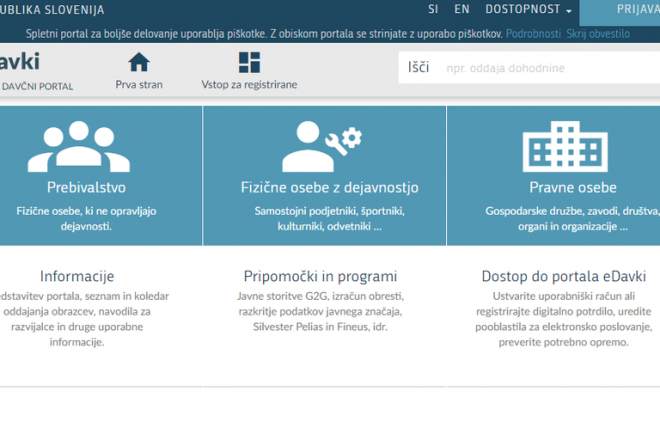Select the Pravne osebe title
The image size is (660, 440).
(573, 187)
